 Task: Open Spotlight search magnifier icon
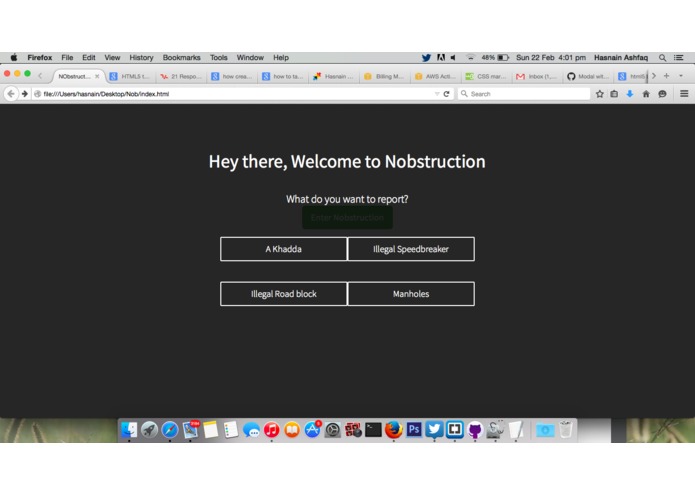click(662, 58)
